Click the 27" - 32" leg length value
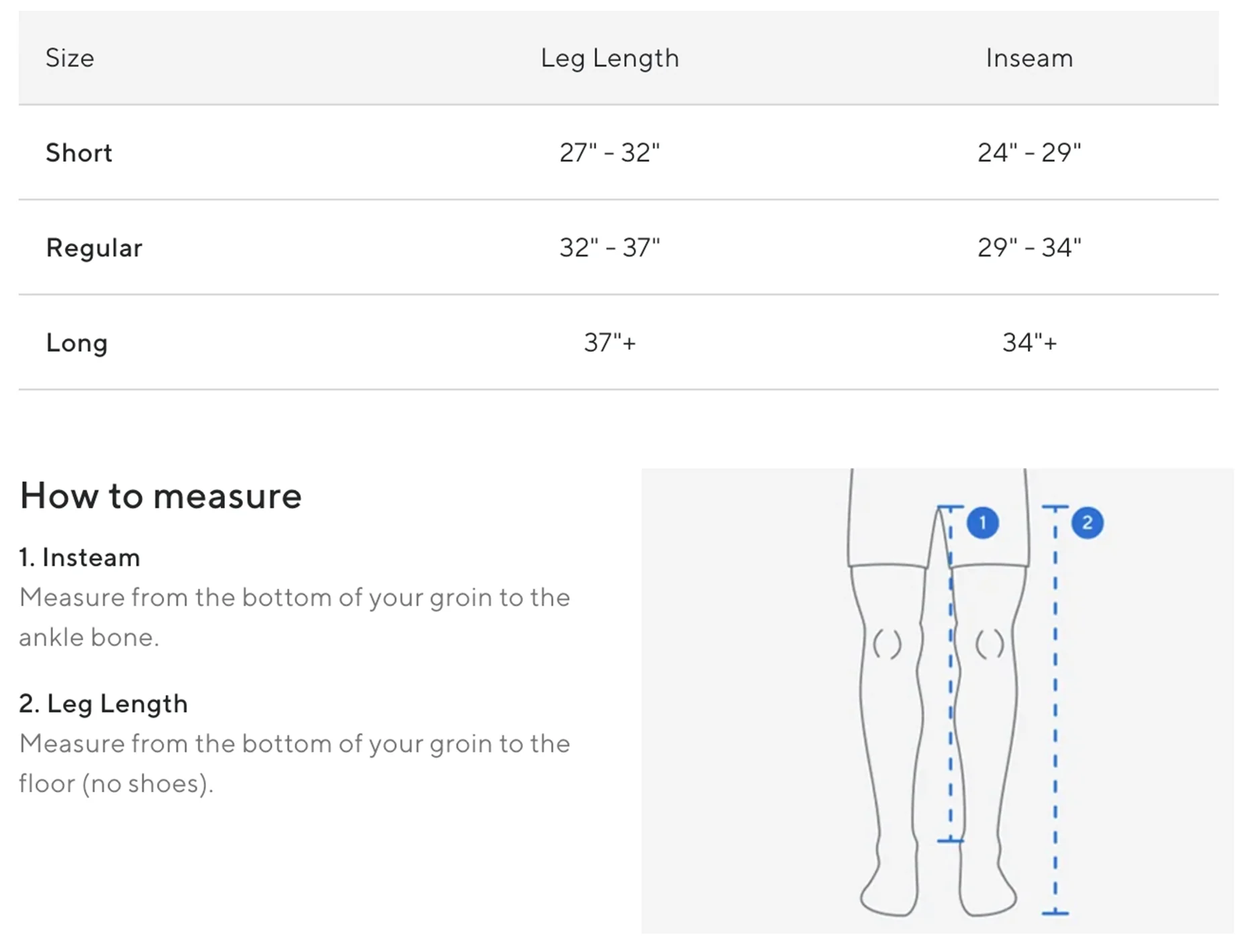 610,152
